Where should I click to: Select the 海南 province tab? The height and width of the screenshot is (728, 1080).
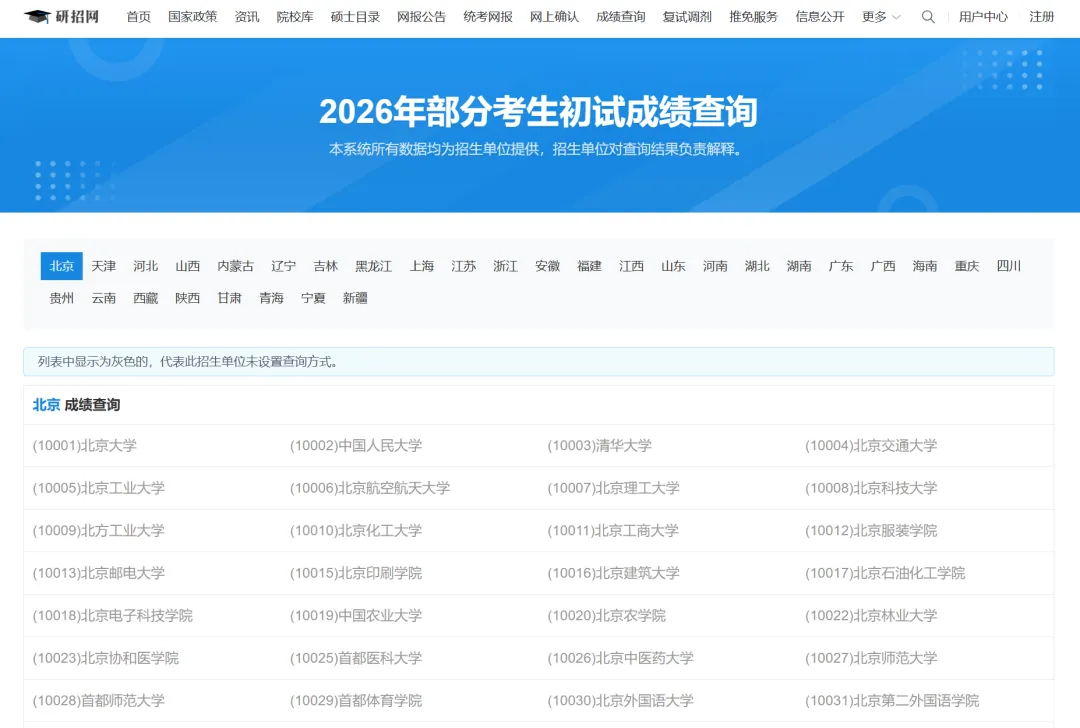924,266
